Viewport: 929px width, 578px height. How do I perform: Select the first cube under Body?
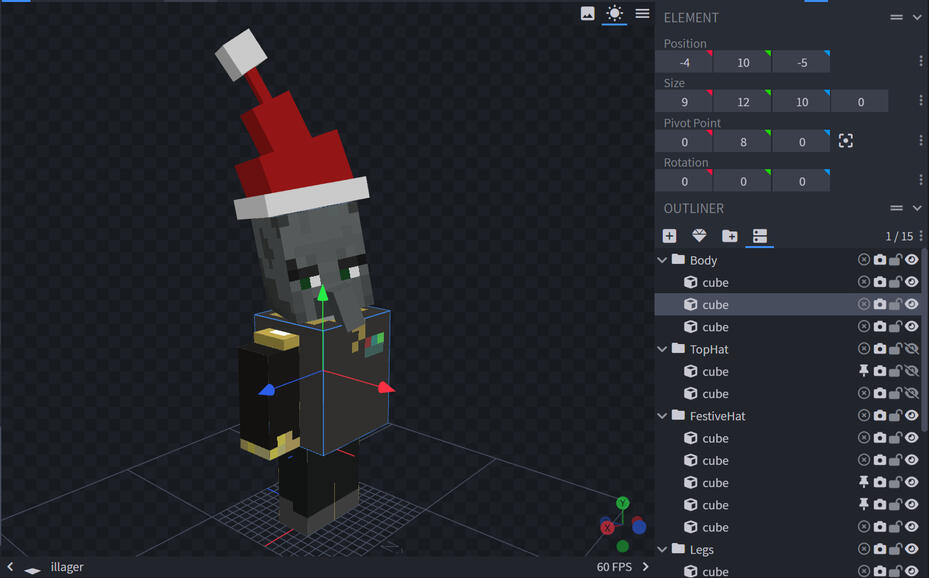pyautogui.click(x=715, y=283)
